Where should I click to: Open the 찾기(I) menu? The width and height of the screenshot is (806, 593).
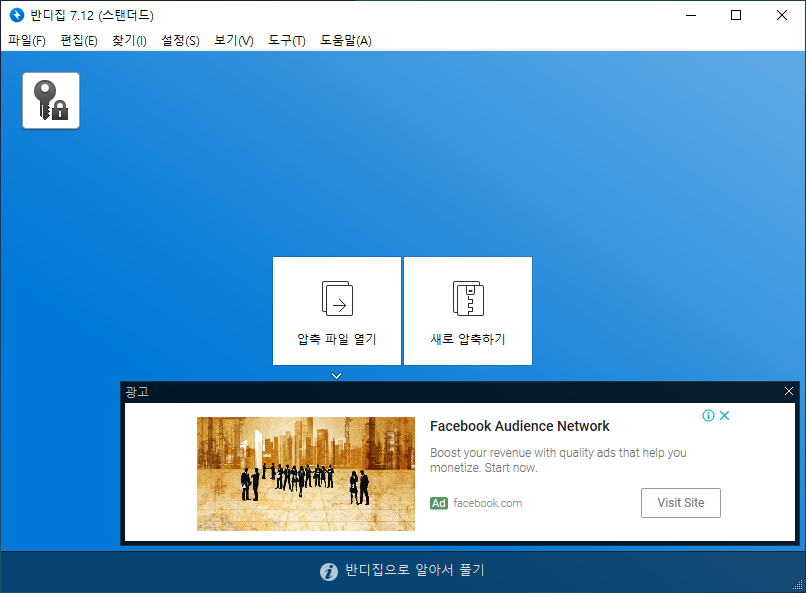(x=129, y=41)
